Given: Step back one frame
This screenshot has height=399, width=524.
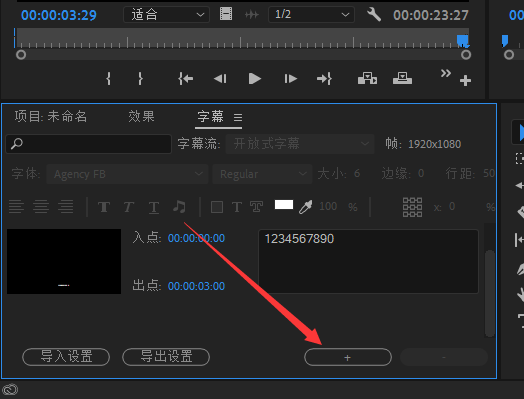Looking at the screenshot, I should click(220, 79).
